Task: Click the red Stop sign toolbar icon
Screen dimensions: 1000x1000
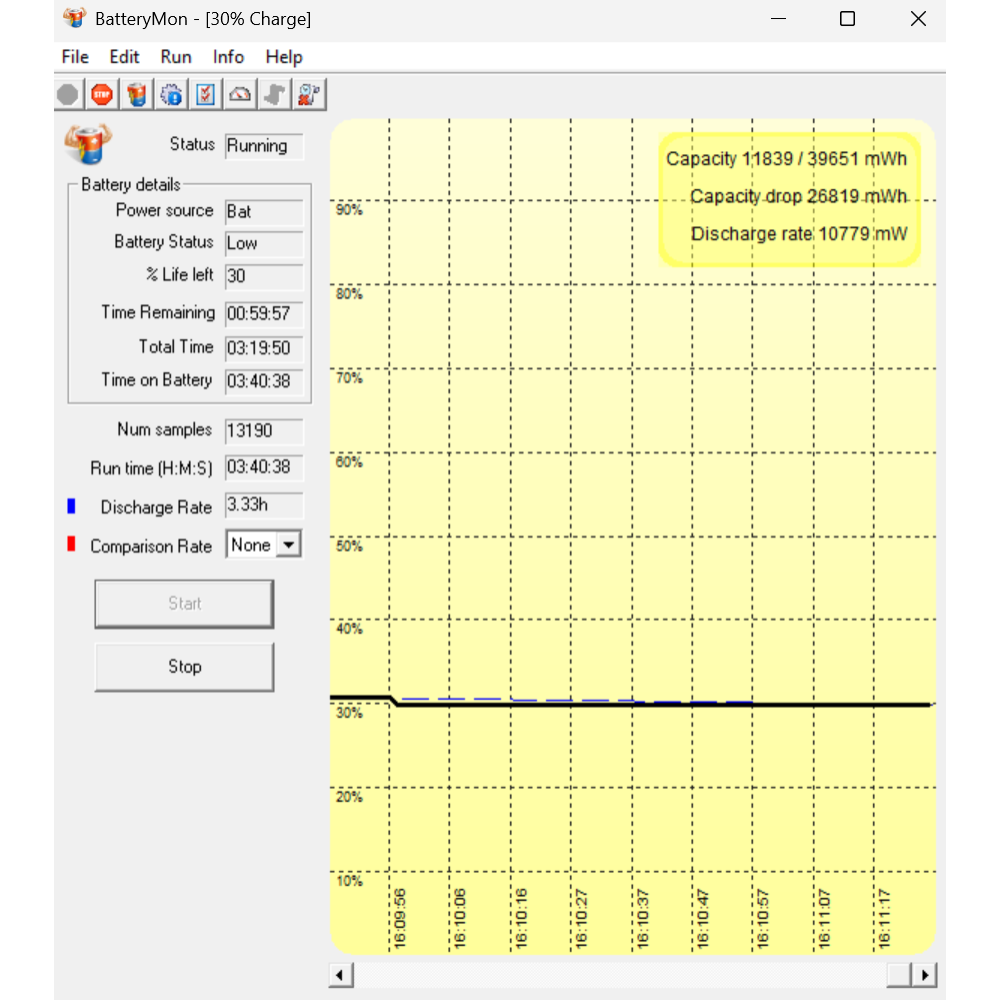Action: click(x=102, y=95)
